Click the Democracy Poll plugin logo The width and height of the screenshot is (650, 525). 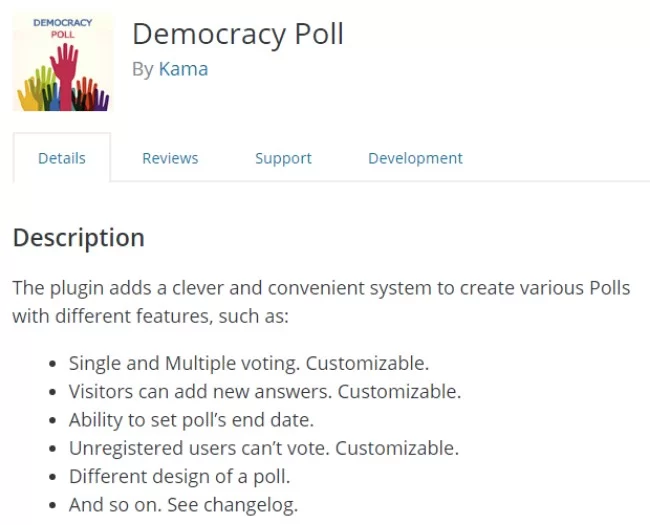pos(62,60)
